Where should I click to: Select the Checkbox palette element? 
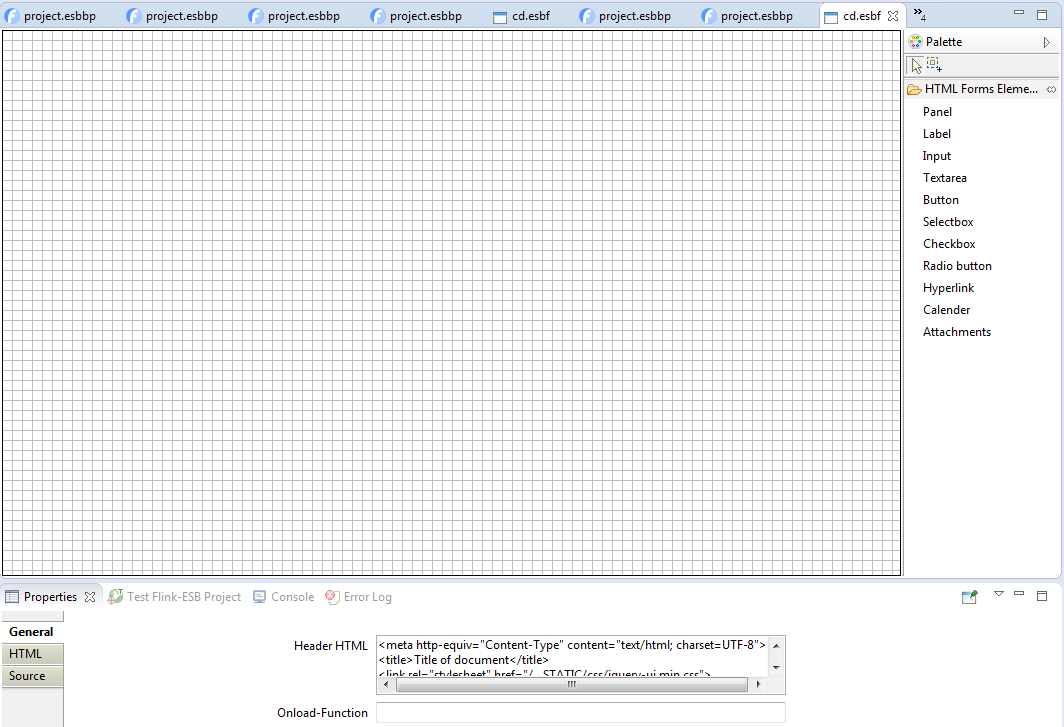coord(949,244)
